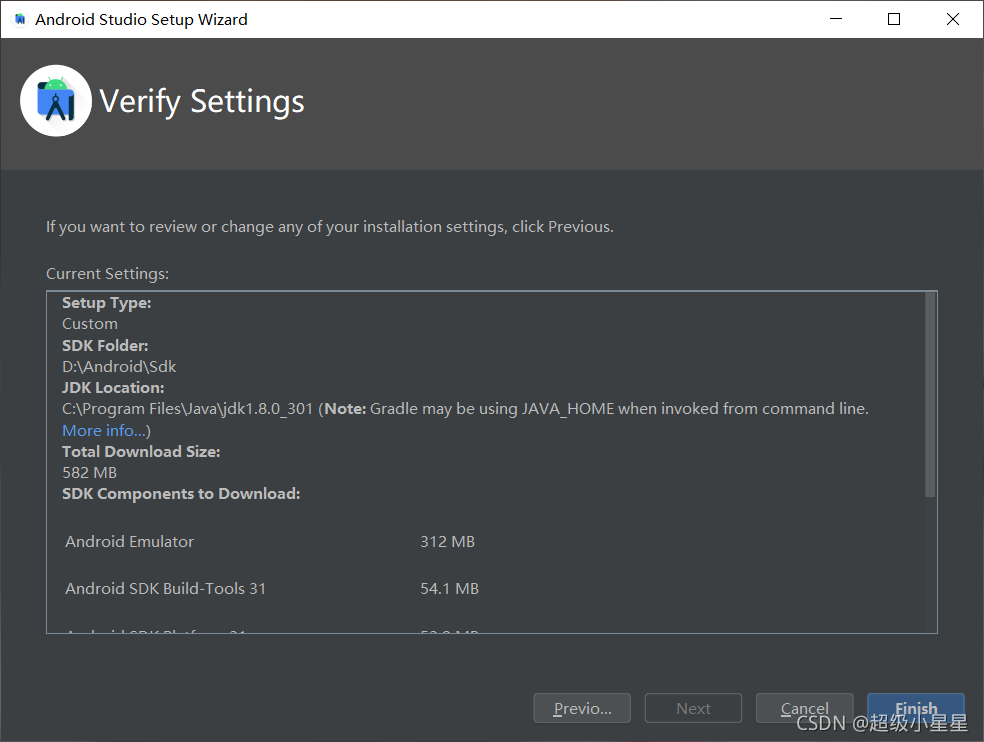Screen dimensions: 984x742
Task: Click the Verify Settings page title
Action: (202, 102)
